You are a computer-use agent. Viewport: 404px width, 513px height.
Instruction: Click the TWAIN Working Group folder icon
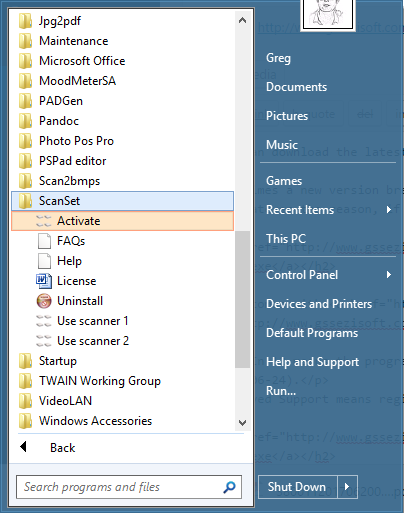[x=26, y=381]
